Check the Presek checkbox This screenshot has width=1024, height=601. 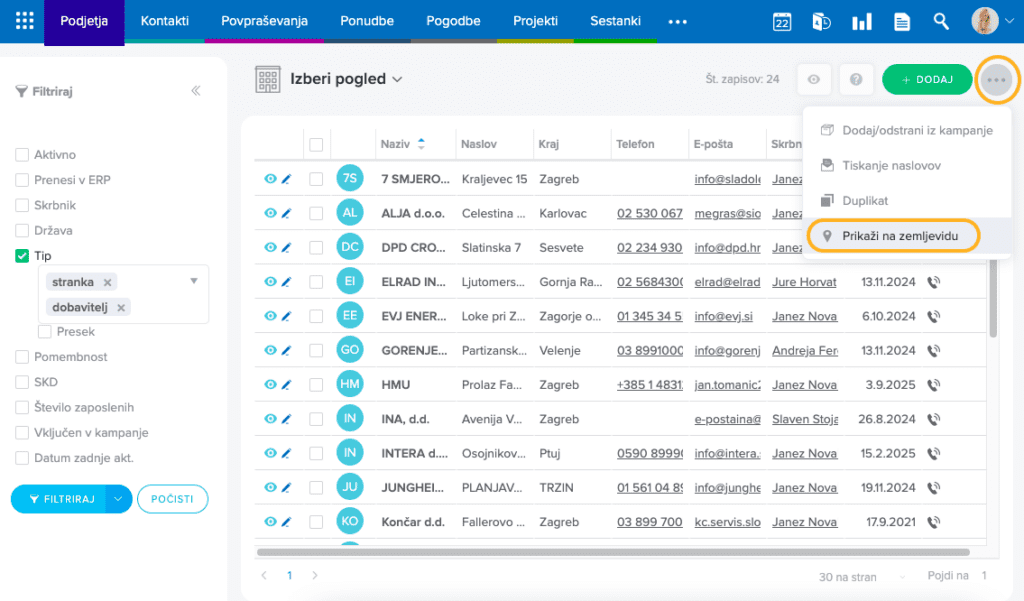point(45,332)
